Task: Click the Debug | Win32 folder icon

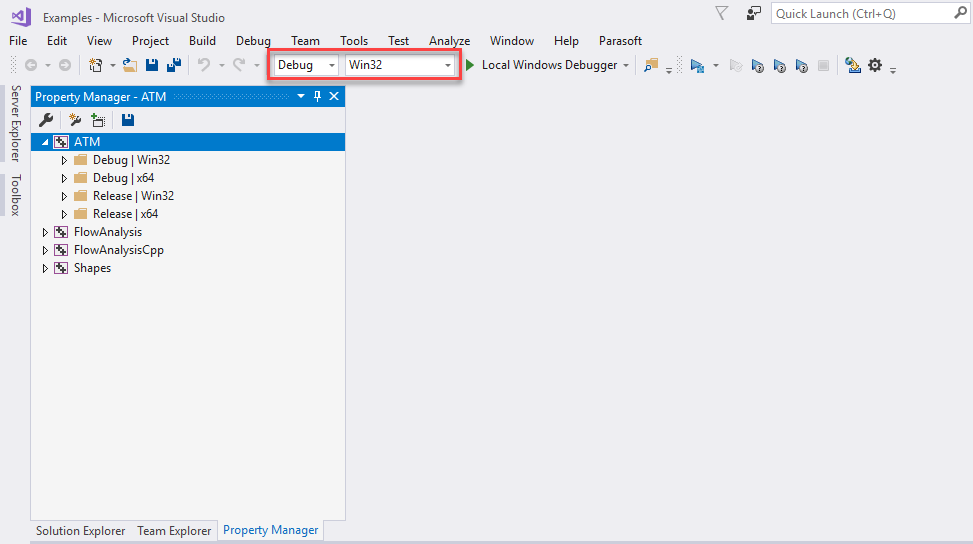Action: tap(81, 160)
